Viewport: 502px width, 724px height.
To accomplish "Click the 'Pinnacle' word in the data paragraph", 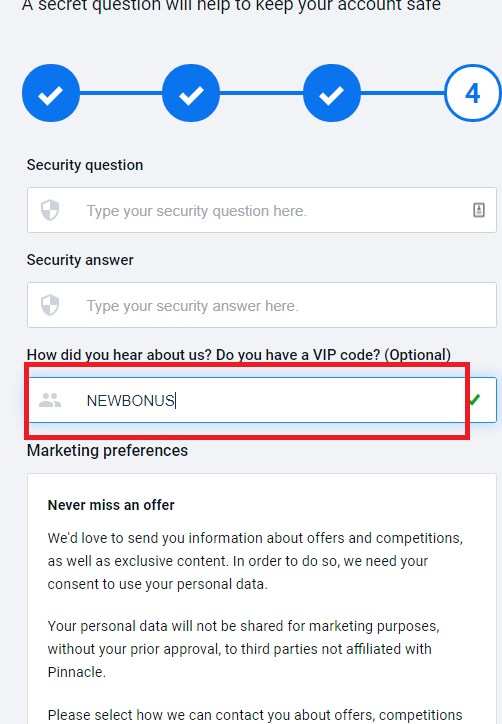I will pyautogui.click(x=77, y=672).
